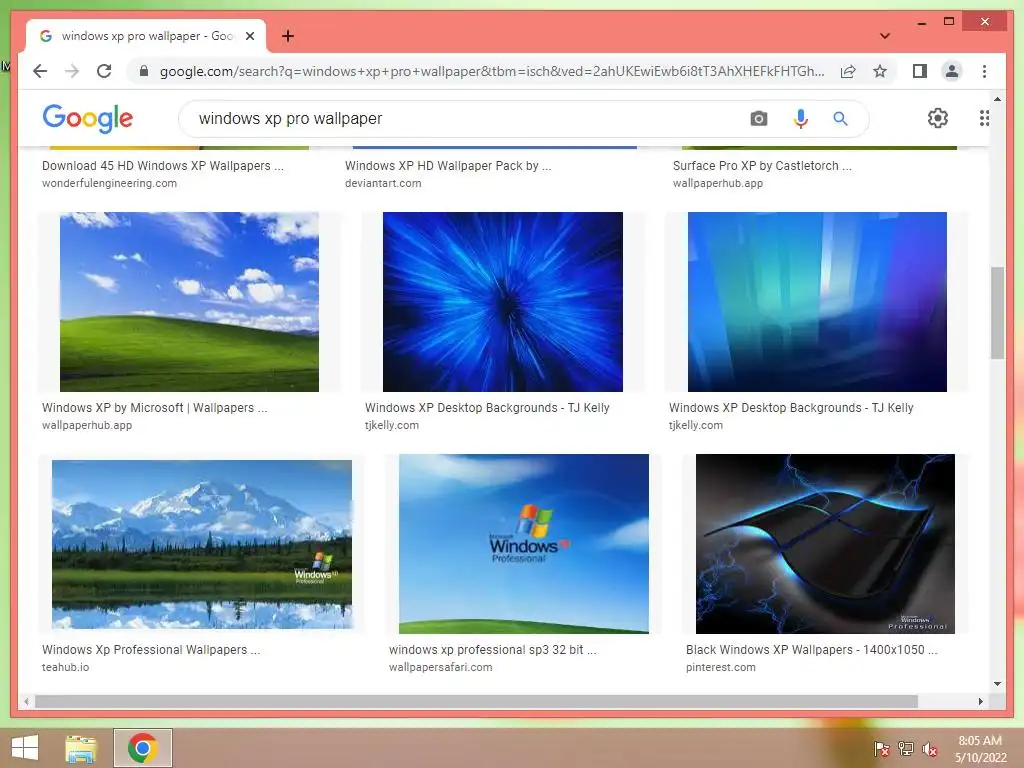Screen dimensions: 1024x768
Task: Open Chrome's three-dot menu
Action: coord(984,71)
